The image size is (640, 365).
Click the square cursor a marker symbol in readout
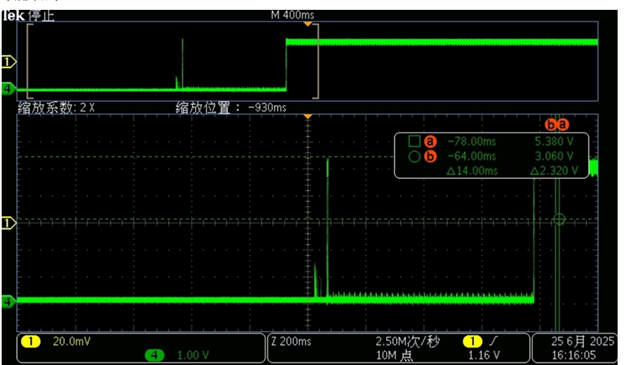pyautogui.click(x=414, y=141)
